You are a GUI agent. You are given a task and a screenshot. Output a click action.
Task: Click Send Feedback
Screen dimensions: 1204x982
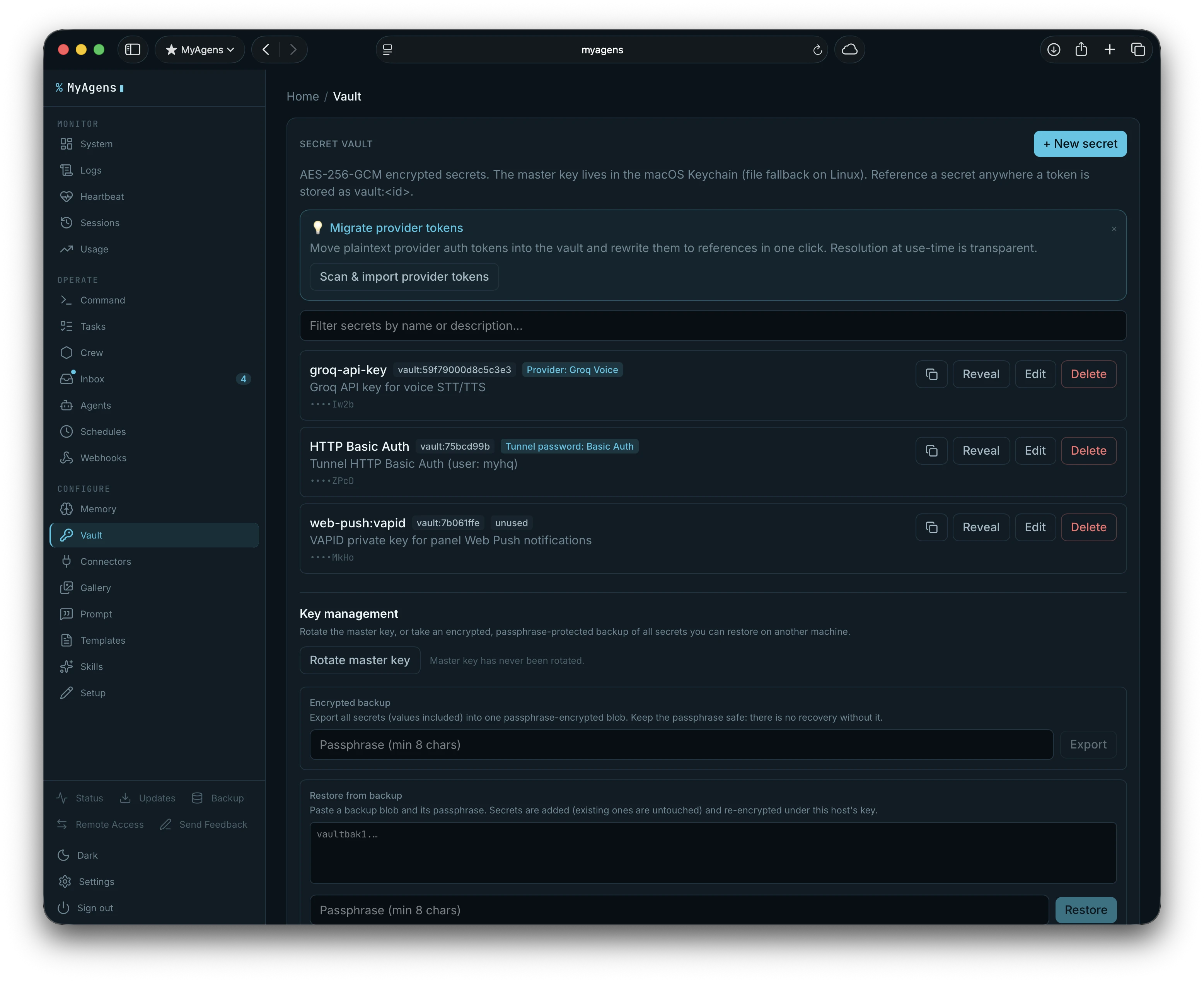(204, 824)
